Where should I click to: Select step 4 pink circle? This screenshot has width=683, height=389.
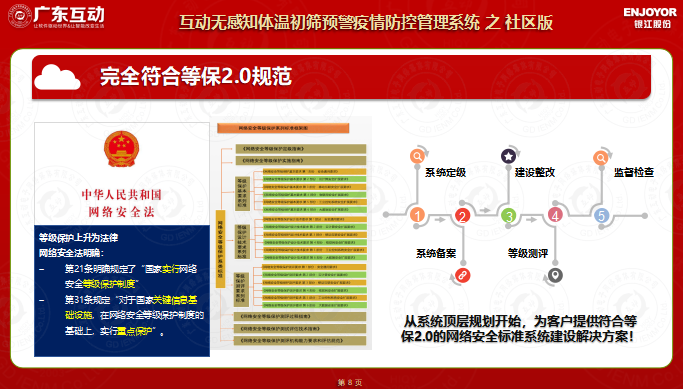(555, 215)
